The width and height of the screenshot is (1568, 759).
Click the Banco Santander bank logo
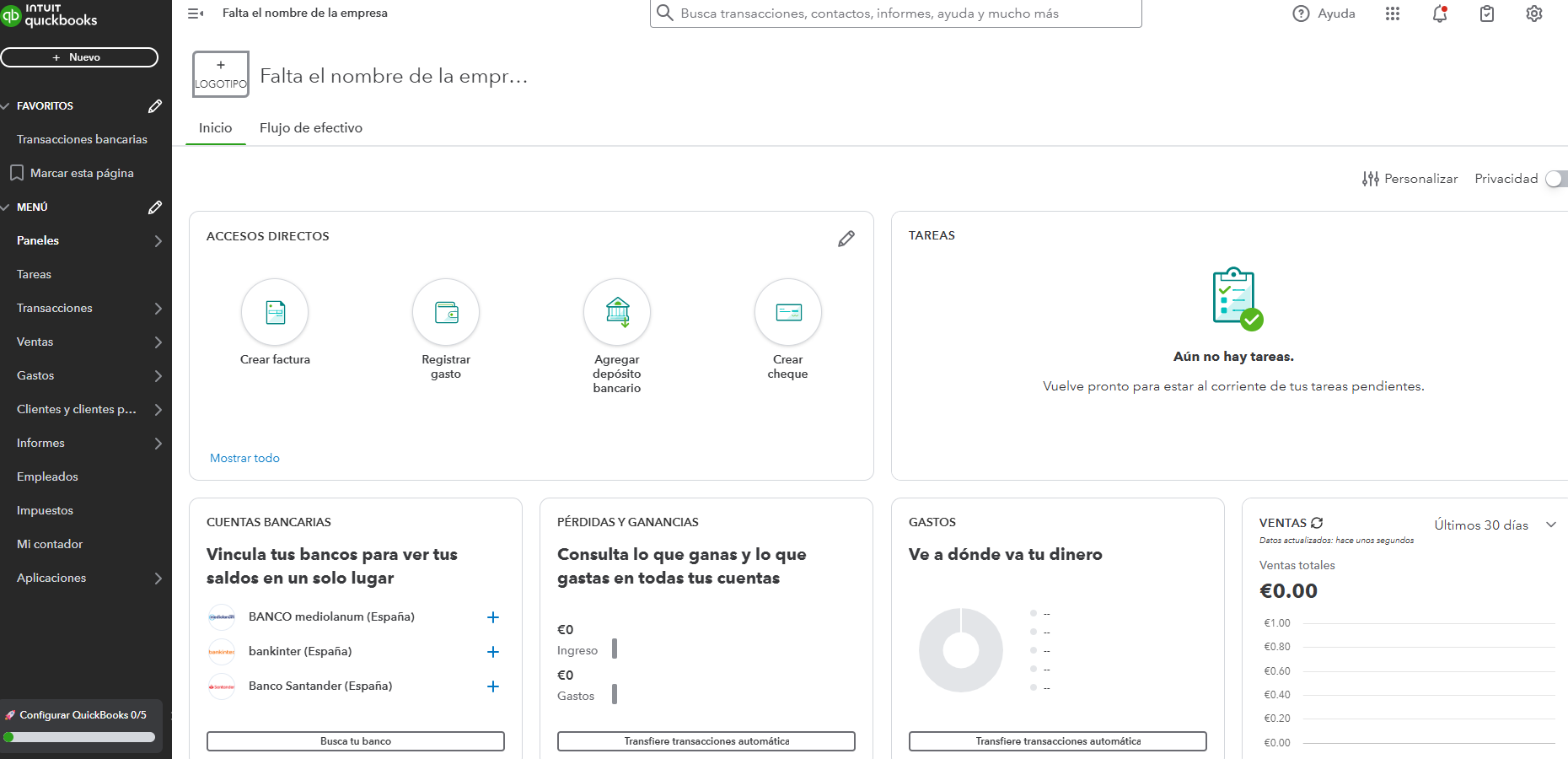tap(222, 686)
